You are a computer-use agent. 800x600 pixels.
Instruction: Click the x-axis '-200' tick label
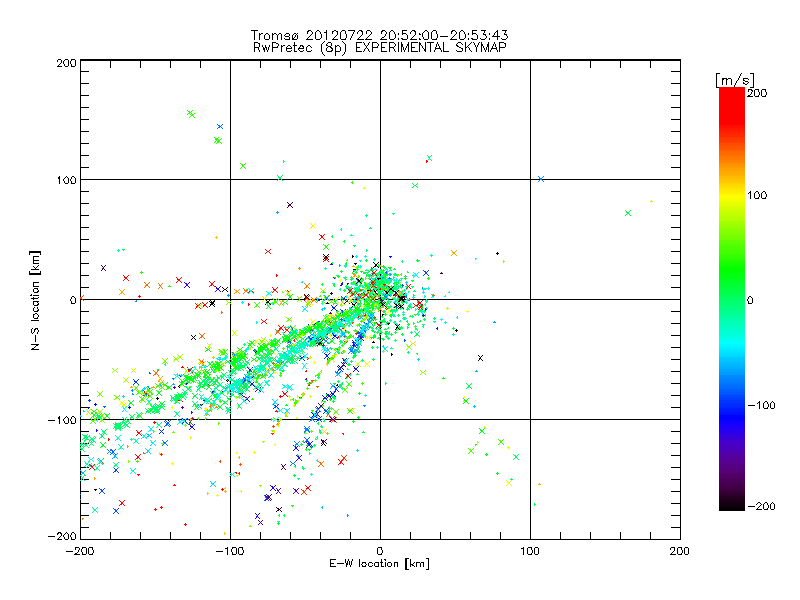click(x=80, y=551)
